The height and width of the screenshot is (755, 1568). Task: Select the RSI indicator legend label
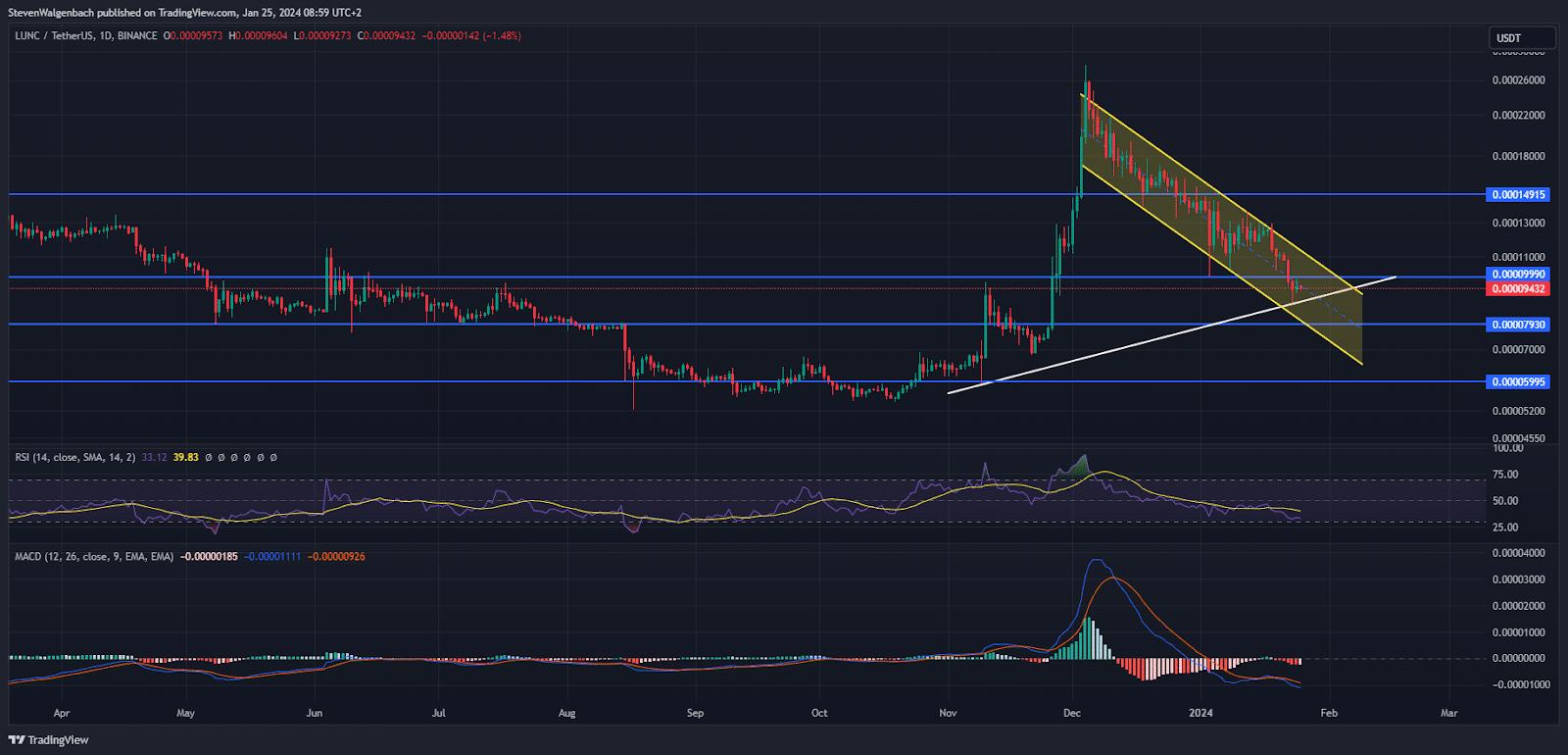click(74, 457)
